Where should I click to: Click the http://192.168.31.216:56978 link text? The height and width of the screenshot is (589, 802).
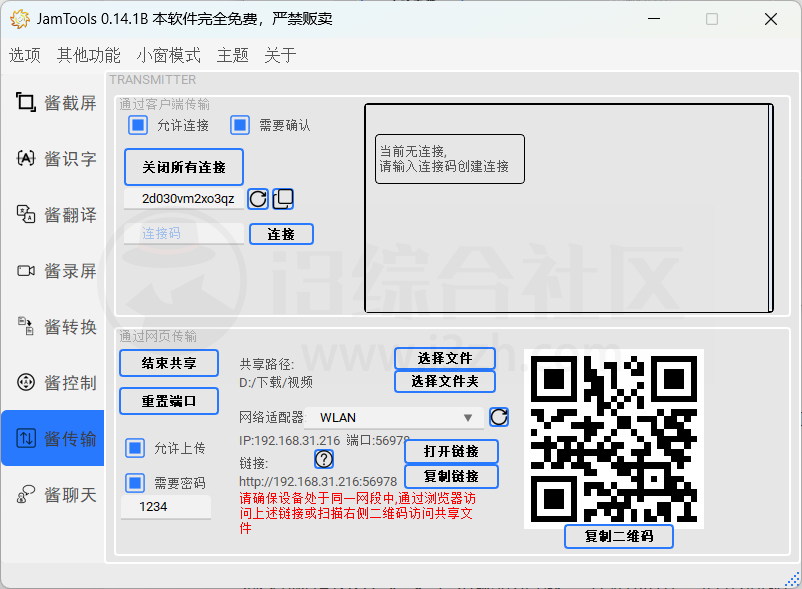pyautogui.click(x=318, y=482)
